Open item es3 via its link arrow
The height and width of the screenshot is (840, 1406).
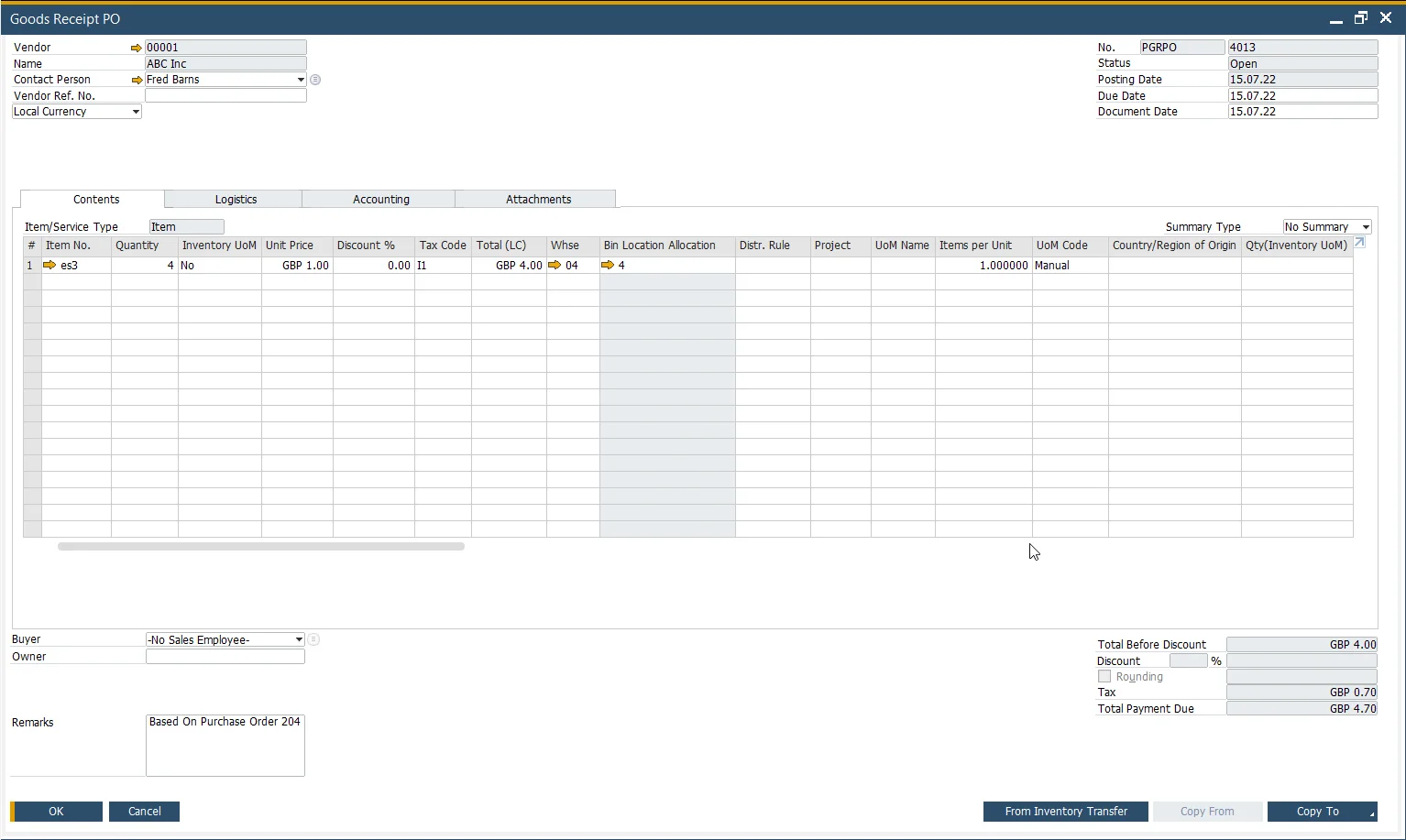pos(49,265)
